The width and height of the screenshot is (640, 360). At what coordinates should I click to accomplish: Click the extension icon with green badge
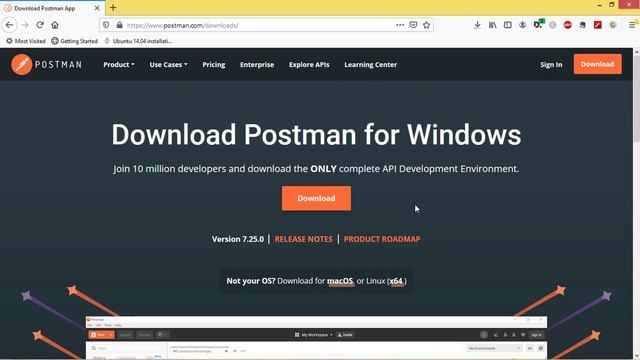tap(538, 24)
